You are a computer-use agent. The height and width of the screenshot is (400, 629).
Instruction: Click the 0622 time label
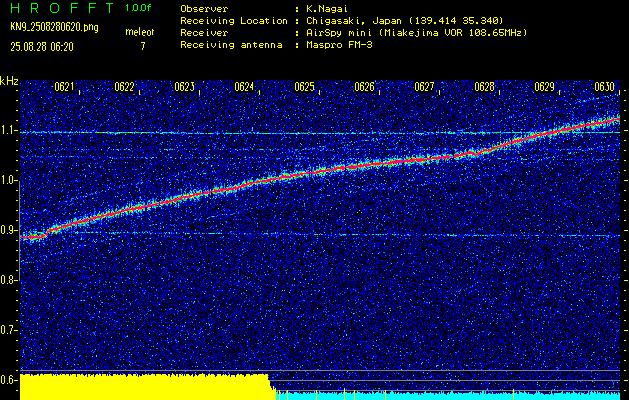pyautogui.click(x=124, y=87)
